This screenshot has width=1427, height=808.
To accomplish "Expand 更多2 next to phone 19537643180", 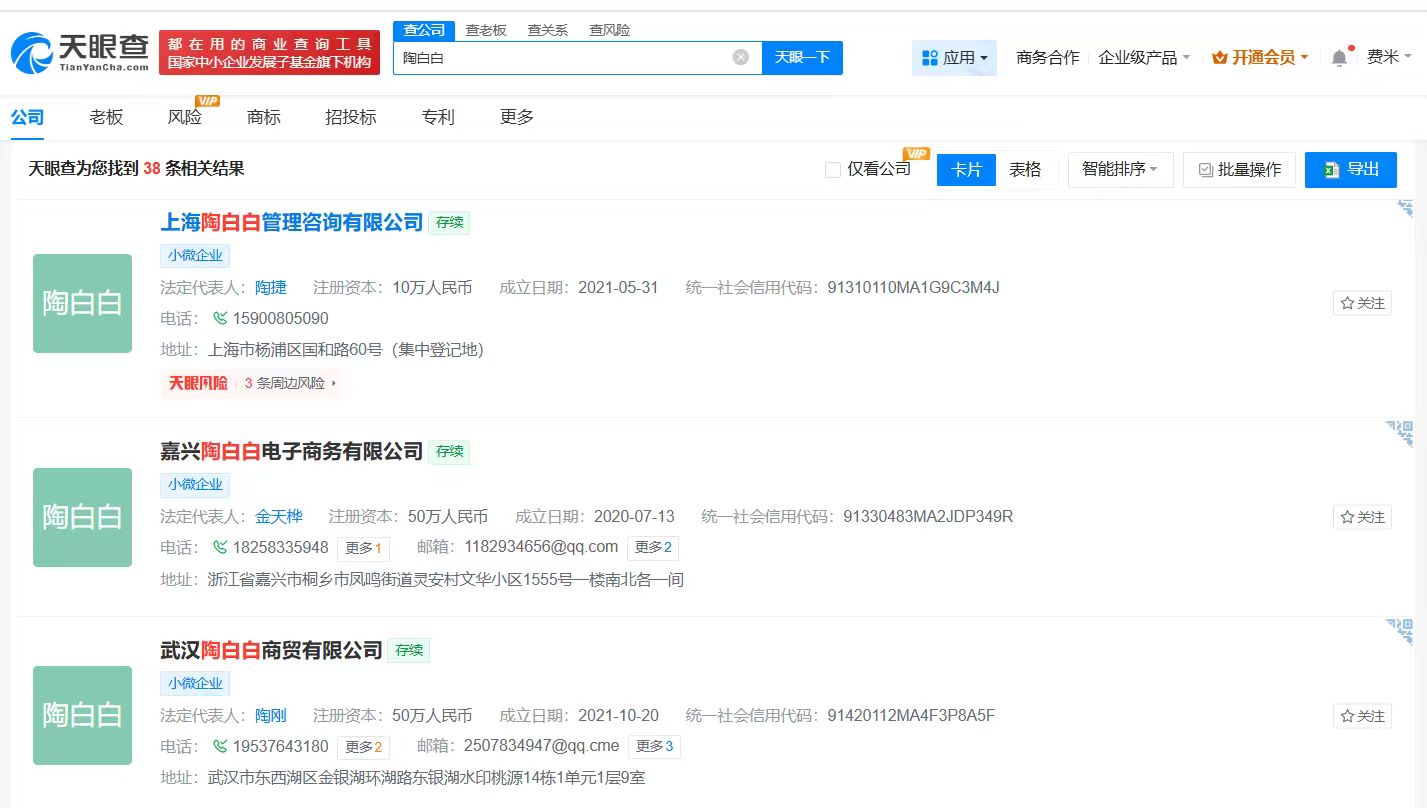I will coord(364,747).
